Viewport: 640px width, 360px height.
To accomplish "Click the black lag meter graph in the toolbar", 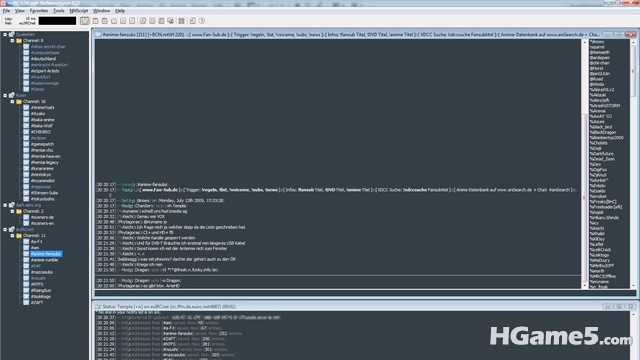I will [x=57, y=21].
